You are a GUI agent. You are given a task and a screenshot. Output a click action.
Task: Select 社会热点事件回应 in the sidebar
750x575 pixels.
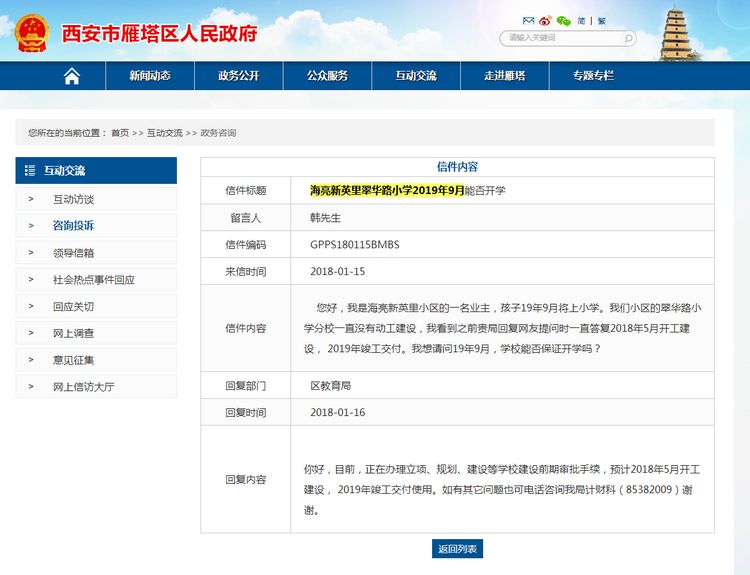pos(93,280)
